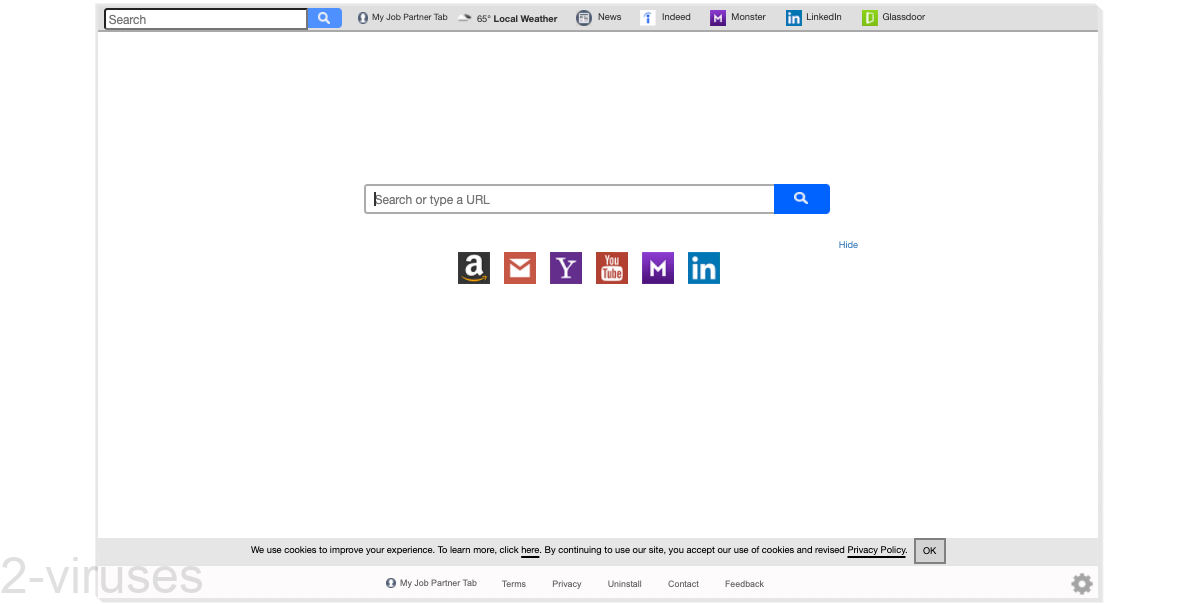Open the Privacy Policy link
This screenshot has width=1200, height=604.
click(x=876, y=550)
